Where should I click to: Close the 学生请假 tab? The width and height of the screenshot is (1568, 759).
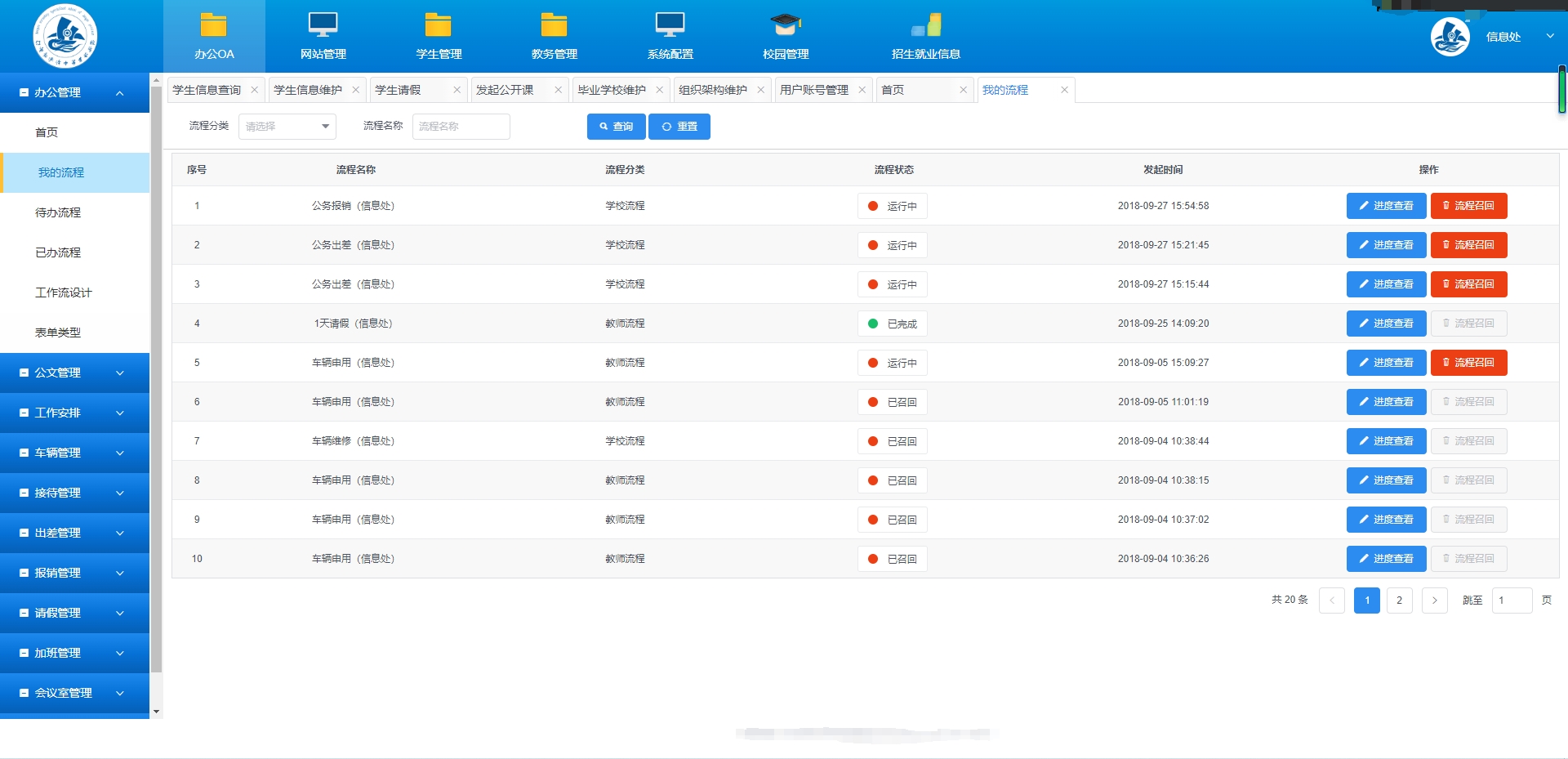tap(457, 90)
